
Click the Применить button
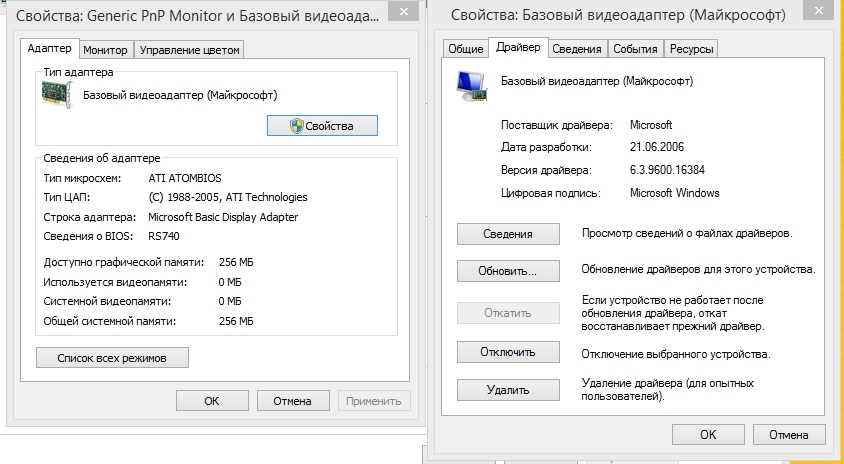coord(374,401)
